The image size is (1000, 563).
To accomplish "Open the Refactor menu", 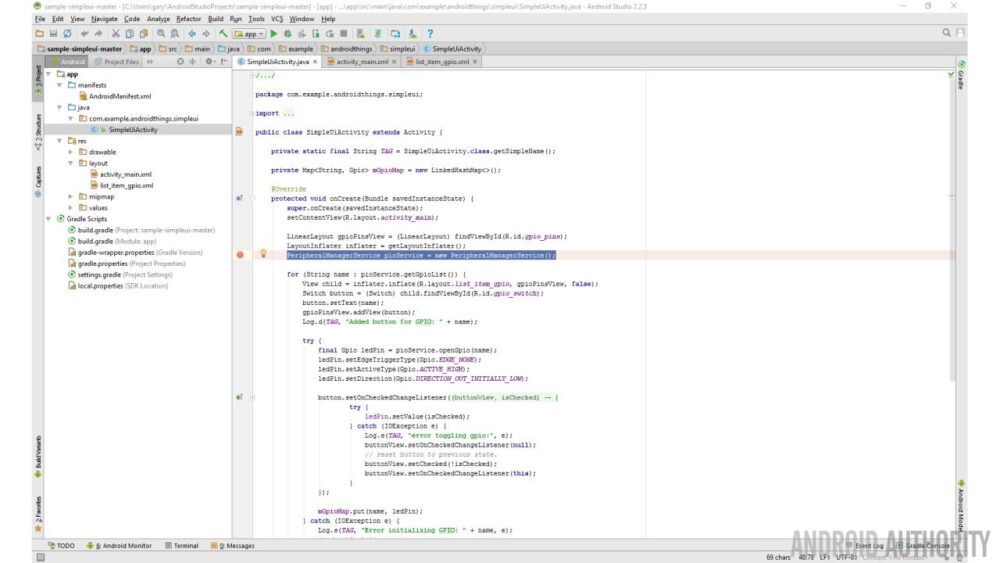I will (x=188, y=19).
